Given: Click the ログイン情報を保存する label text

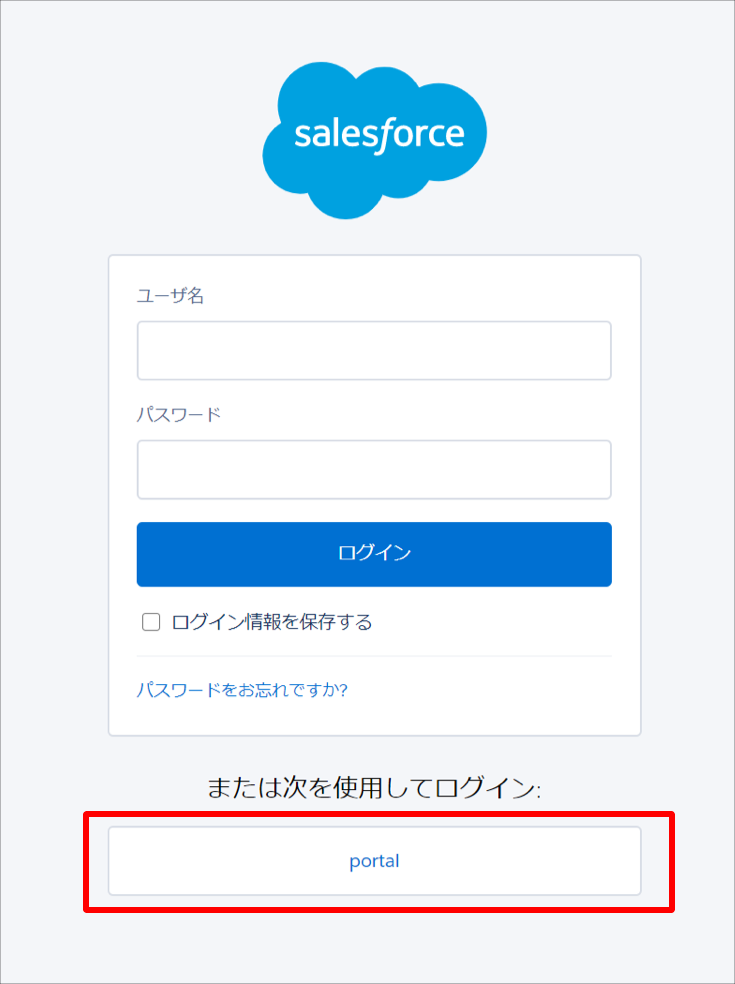Looking at the screenshot, I should click(x=272, y=623).
